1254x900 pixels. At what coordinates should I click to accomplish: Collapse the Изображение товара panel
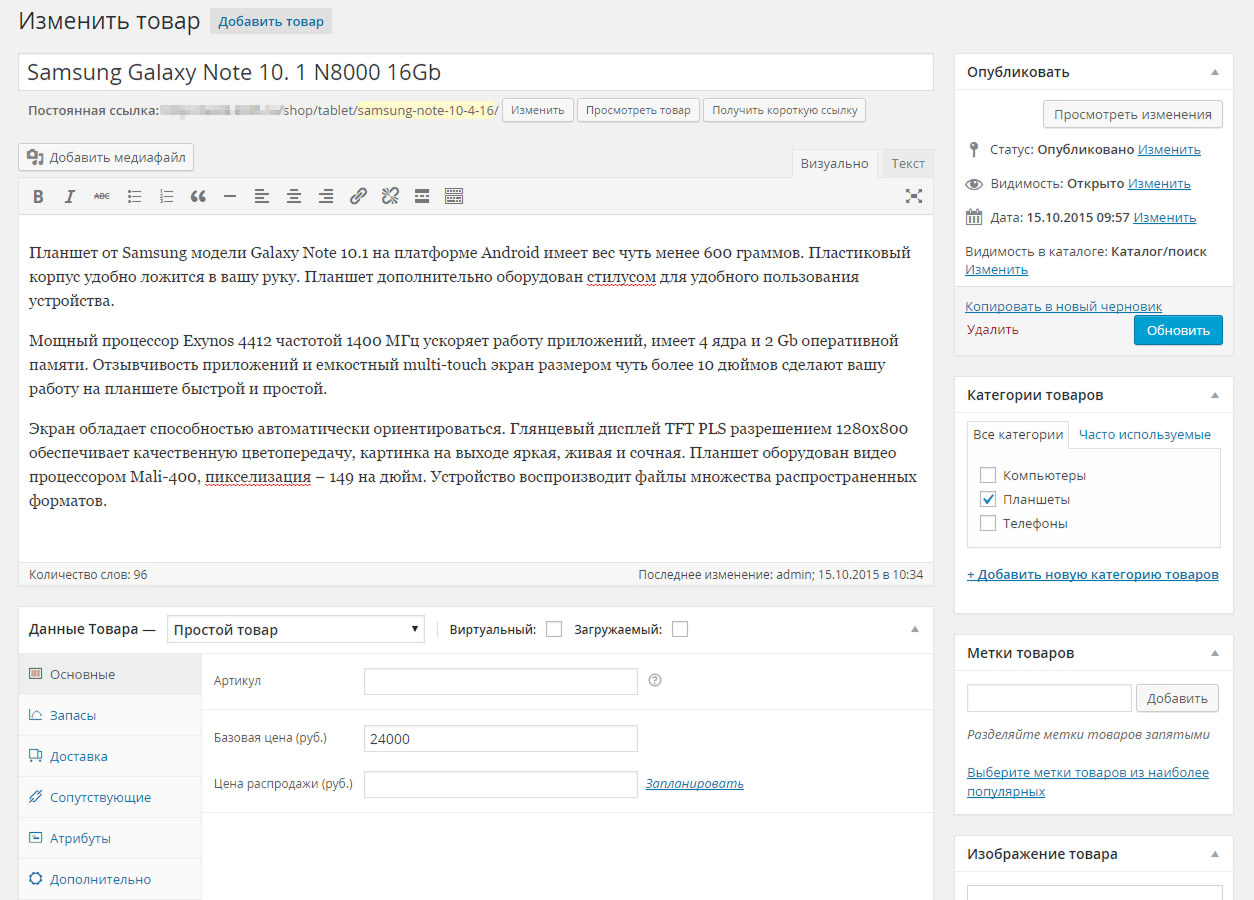click(1215, 854)
